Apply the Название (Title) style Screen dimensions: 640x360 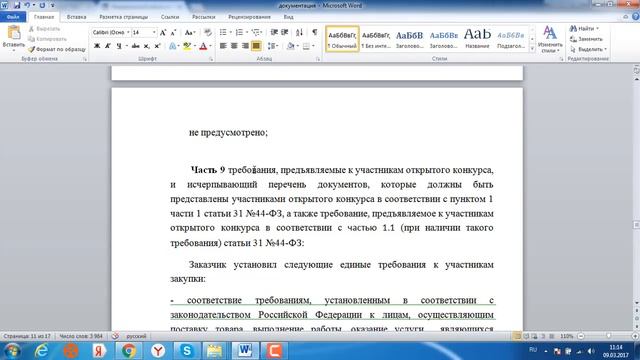coord(477,39)
